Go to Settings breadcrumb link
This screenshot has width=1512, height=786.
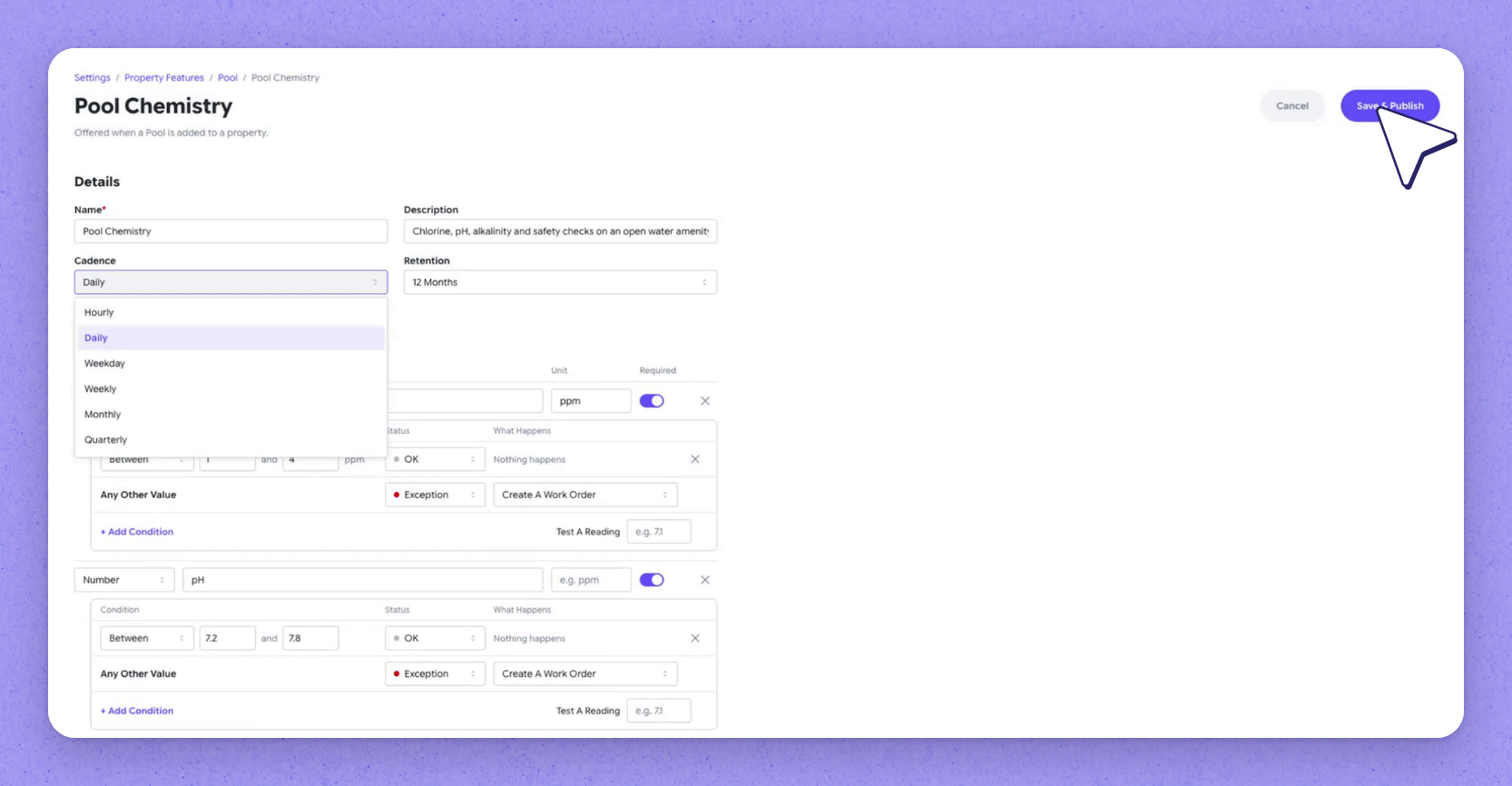pyautogui.click(x=93, y=78)
